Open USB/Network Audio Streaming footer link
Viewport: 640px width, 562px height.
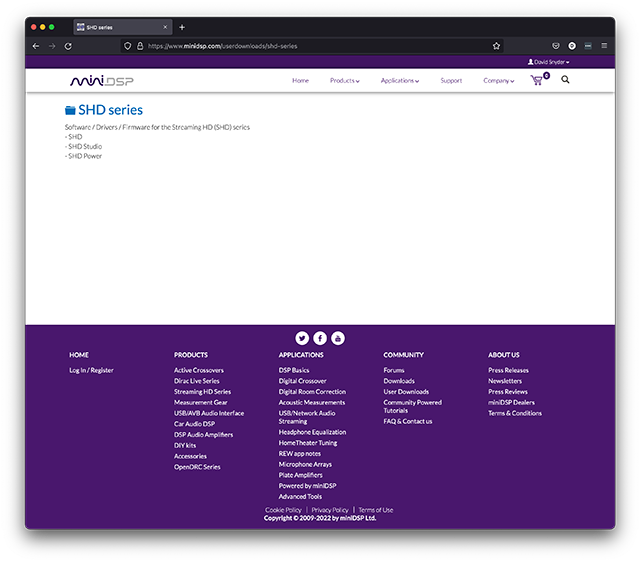[307, 417]
